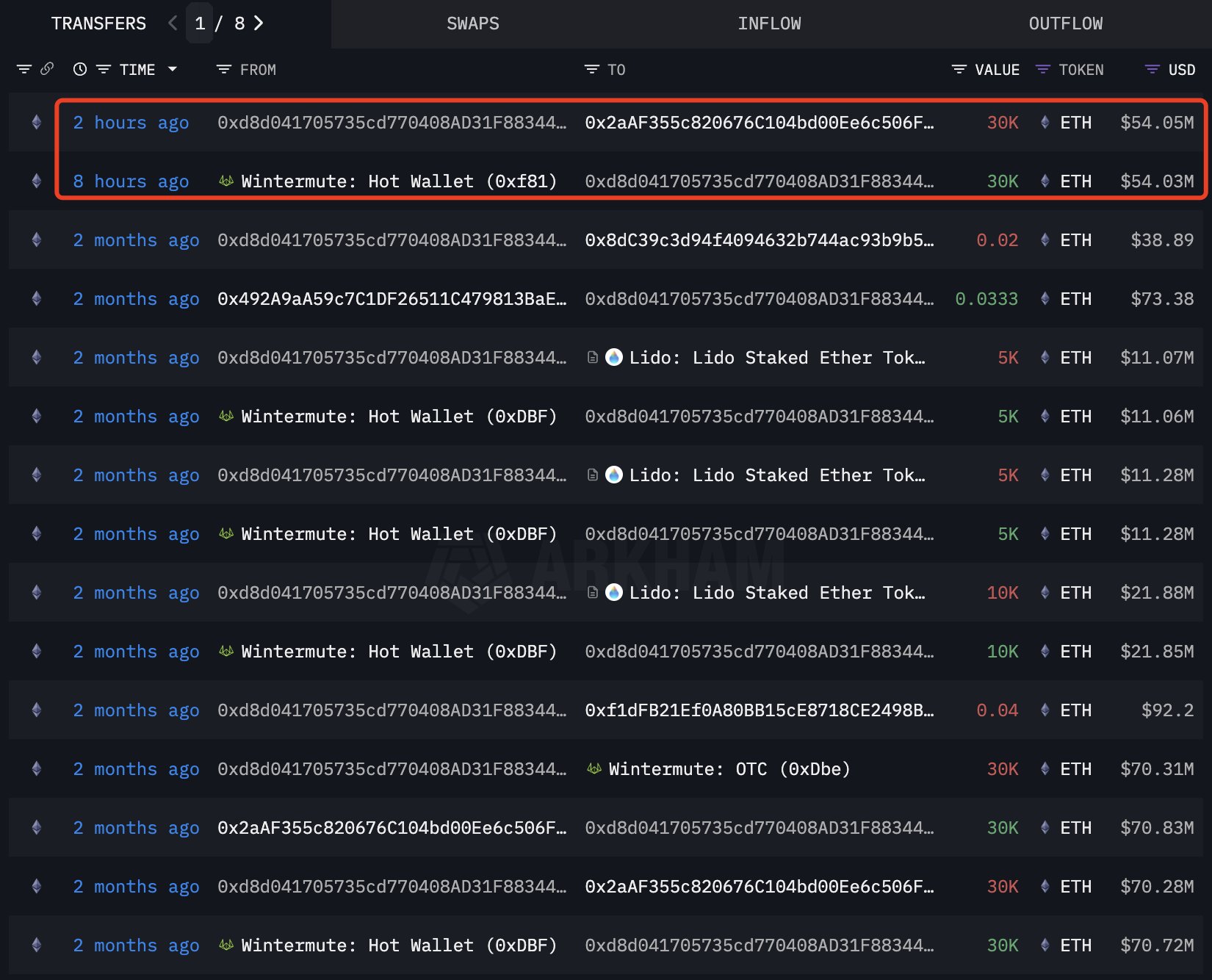The height and width of the screenshot is (980, 1212).
Task: Open the '8 hours ago' transaction link
Action: pyautogui.click(x=131, y=181)
